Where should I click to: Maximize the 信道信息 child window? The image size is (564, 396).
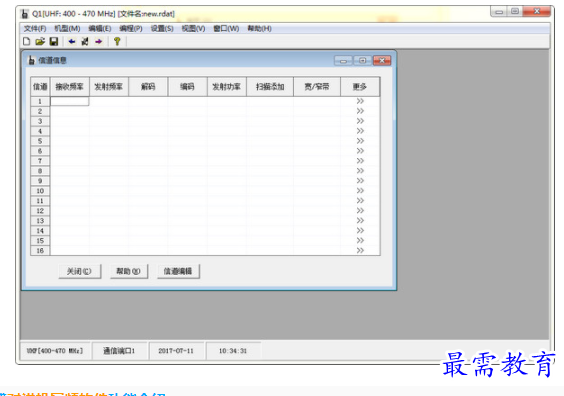(363, 61)
